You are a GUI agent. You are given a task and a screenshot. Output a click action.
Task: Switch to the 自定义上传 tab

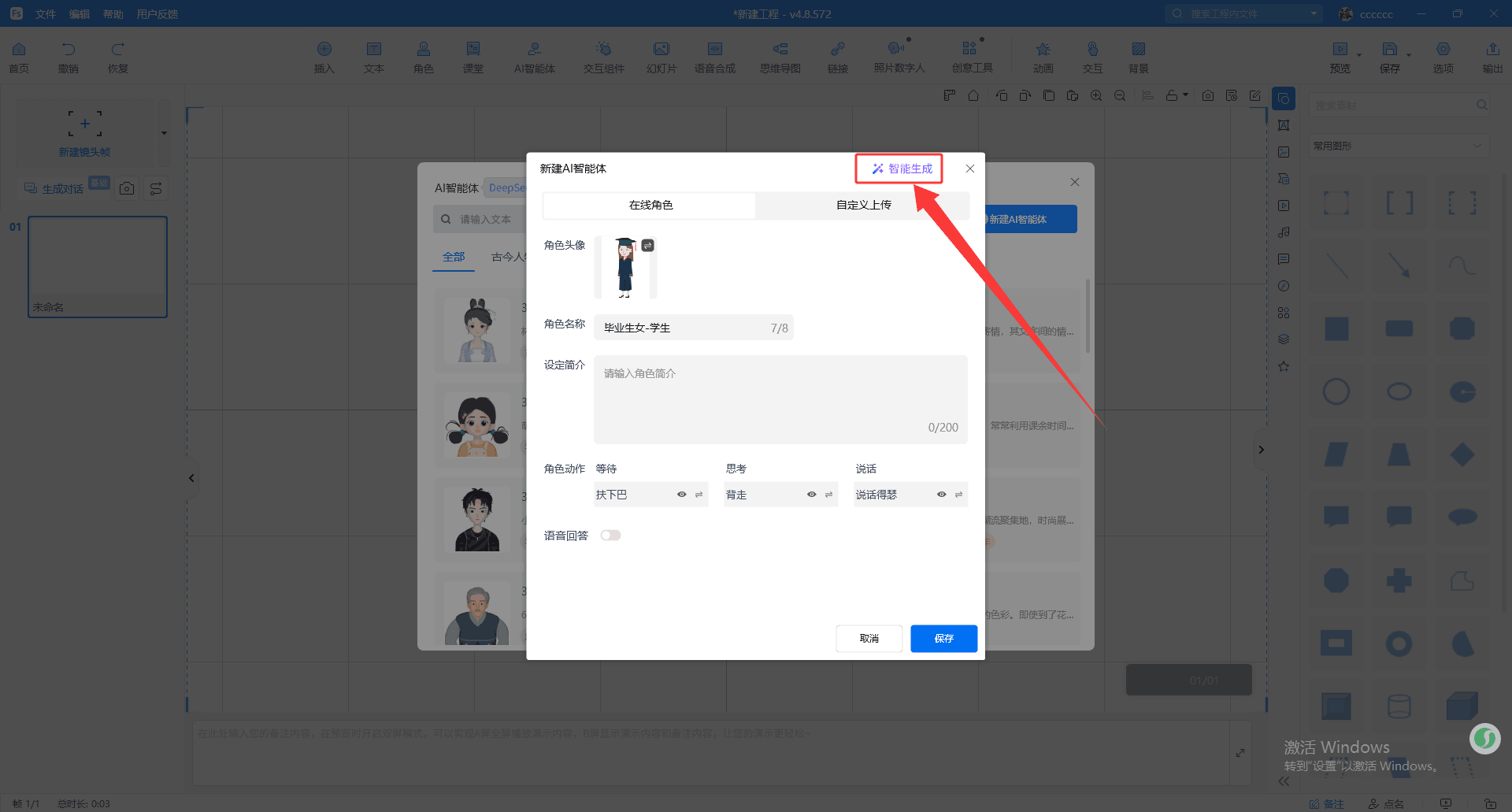[x=863, y=206]
